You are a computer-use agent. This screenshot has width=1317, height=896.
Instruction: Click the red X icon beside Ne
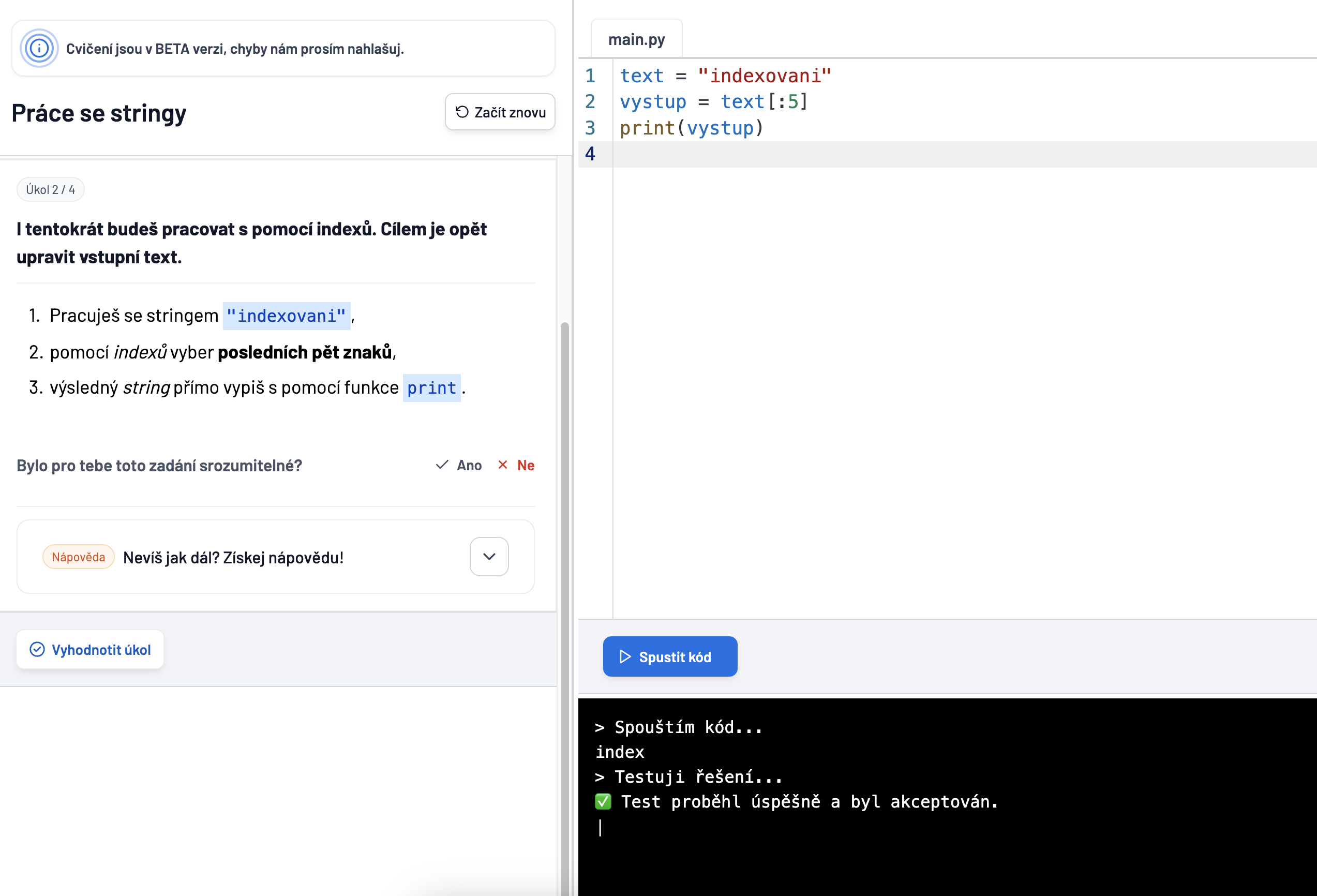[502, 465]
